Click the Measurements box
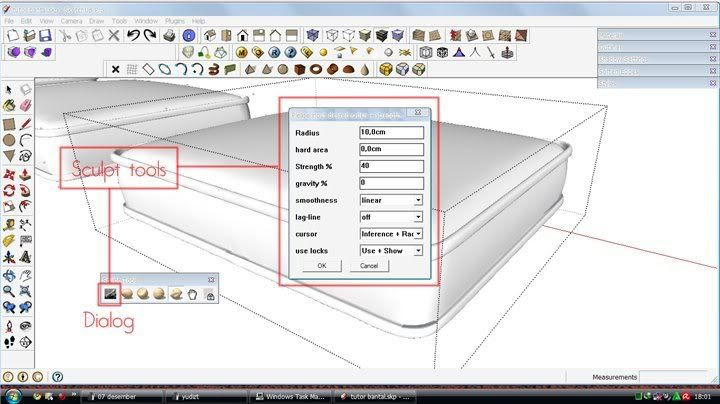 (674, 377)
